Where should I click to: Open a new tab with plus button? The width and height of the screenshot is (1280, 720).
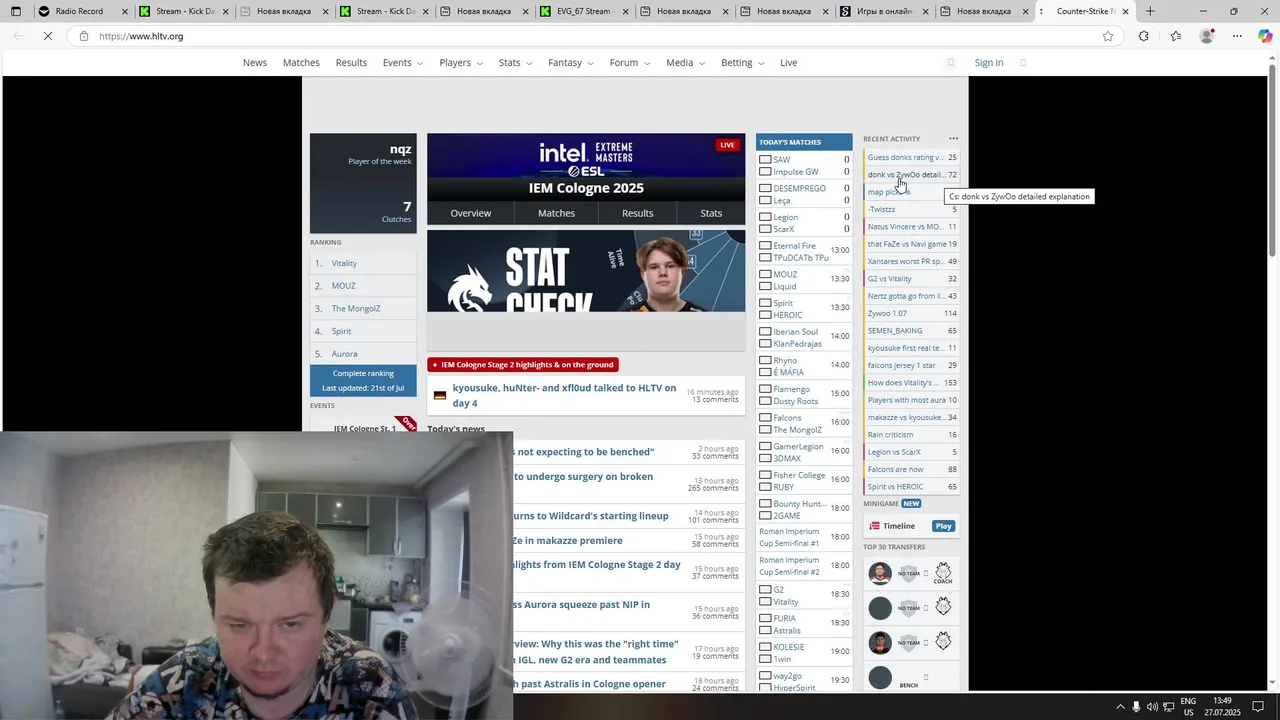[1150, 11]
